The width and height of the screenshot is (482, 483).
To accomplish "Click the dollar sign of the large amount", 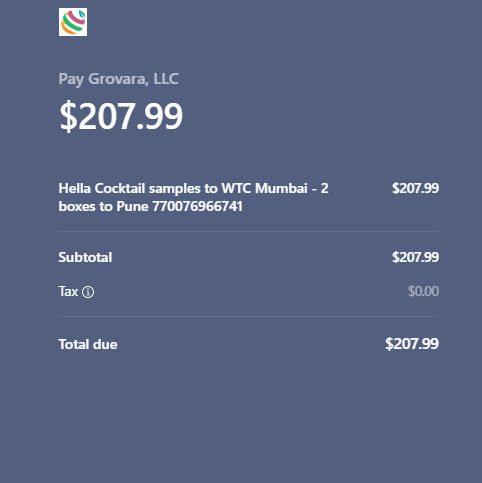I will coord(68,116).
